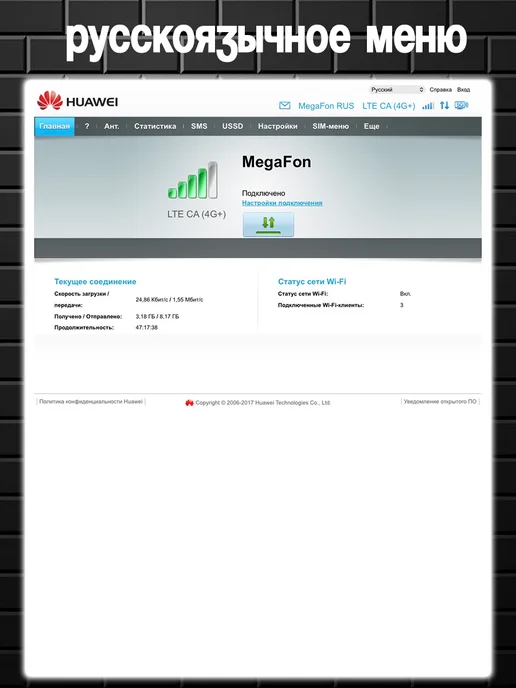Click the signal strength bars icon in header

(428, 105)
